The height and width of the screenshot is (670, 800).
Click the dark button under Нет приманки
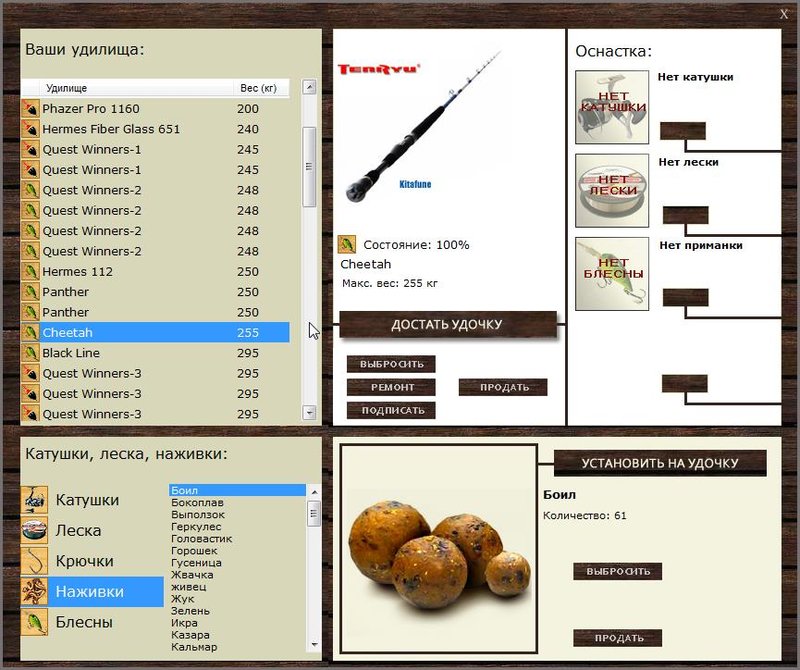(x=685, y=297)
